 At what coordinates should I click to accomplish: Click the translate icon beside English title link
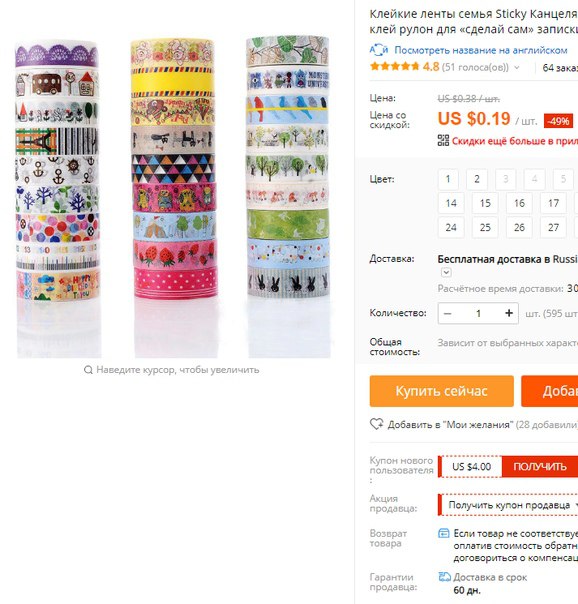[379, 50]
